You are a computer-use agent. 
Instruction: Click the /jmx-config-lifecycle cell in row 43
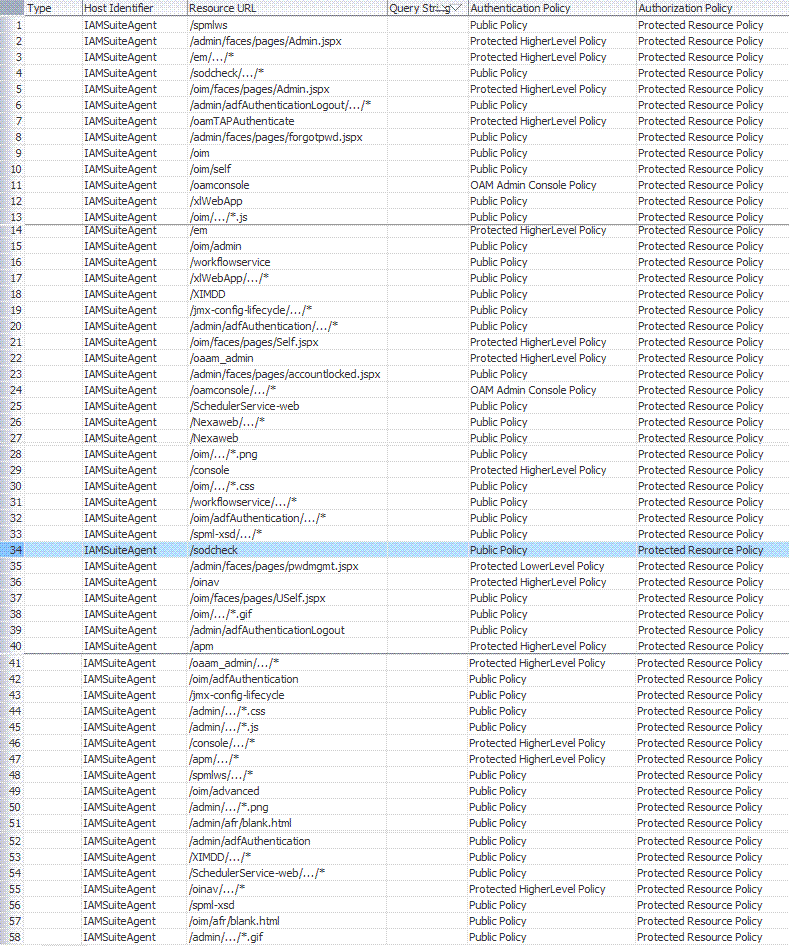point(287,695)
